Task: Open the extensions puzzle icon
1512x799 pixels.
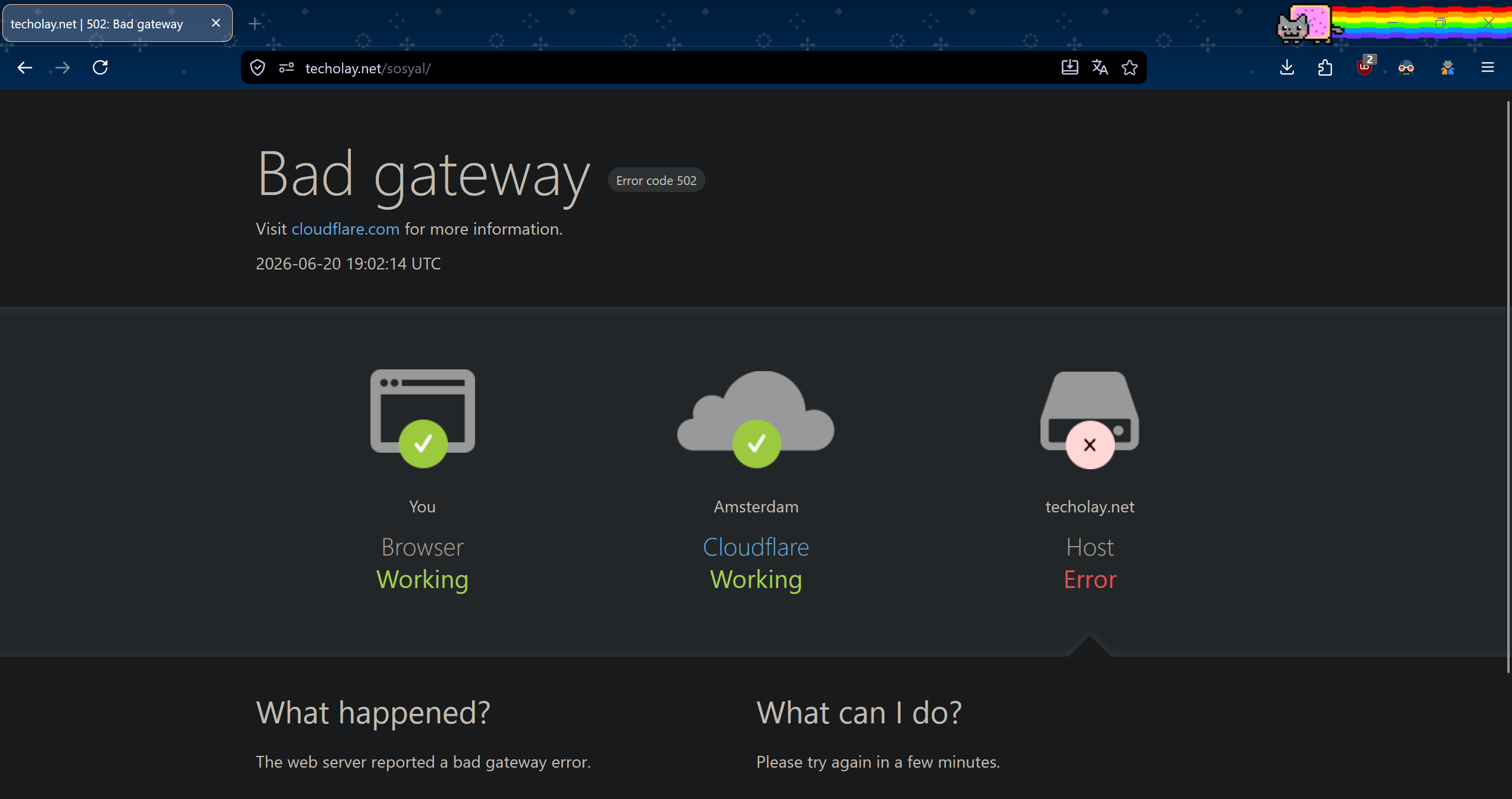Action: point(1325,67)
